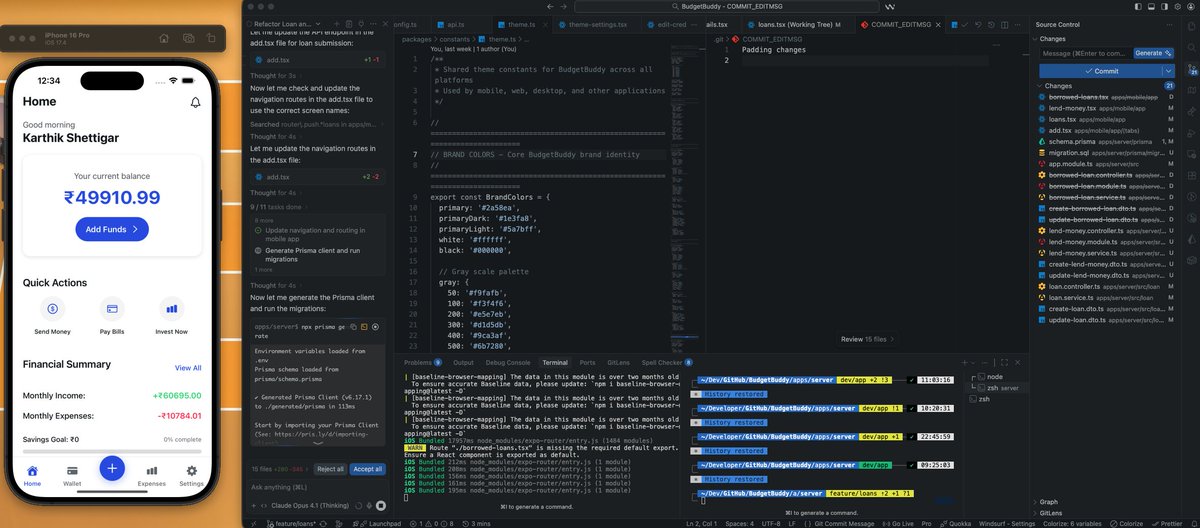Click the Review 15 files button

pos(869,339)
